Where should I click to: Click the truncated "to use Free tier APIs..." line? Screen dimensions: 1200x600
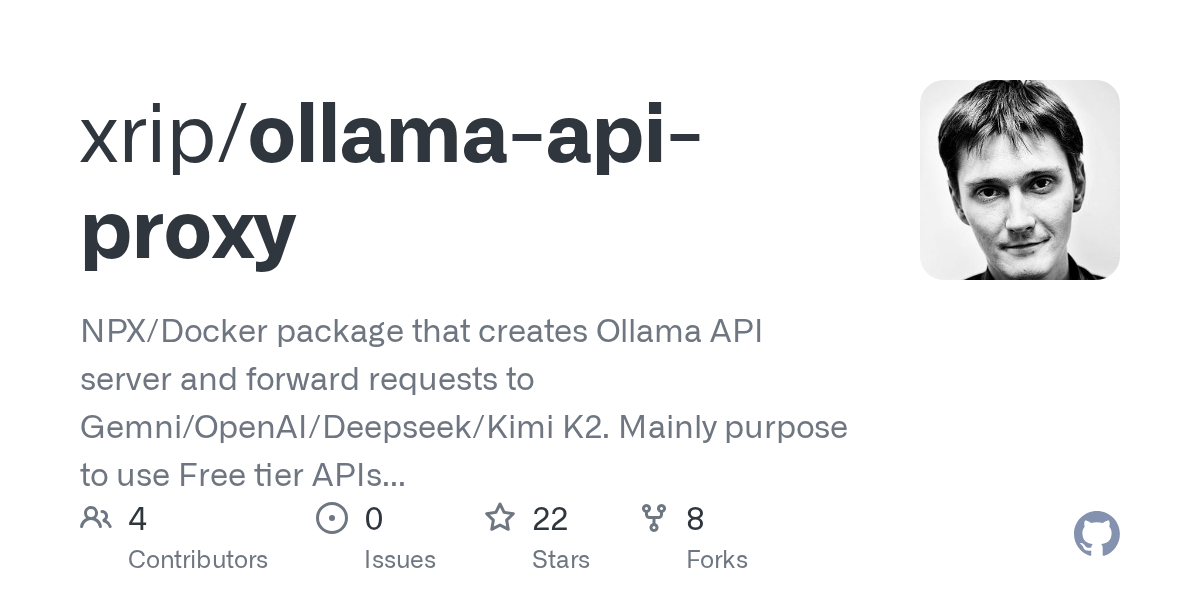tap(243, 475)
